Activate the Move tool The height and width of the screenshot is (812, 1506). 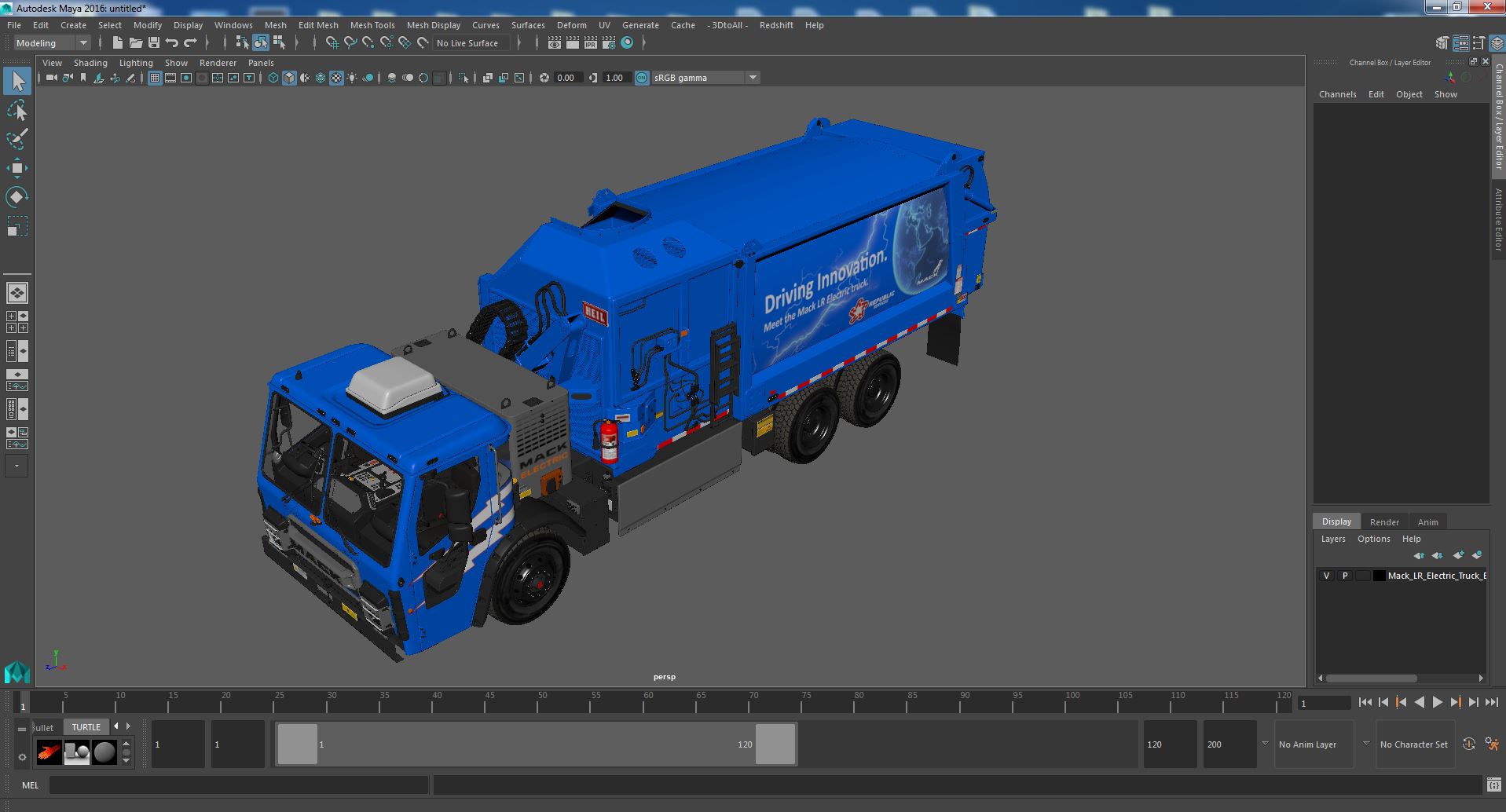click(x=17, y=168)
